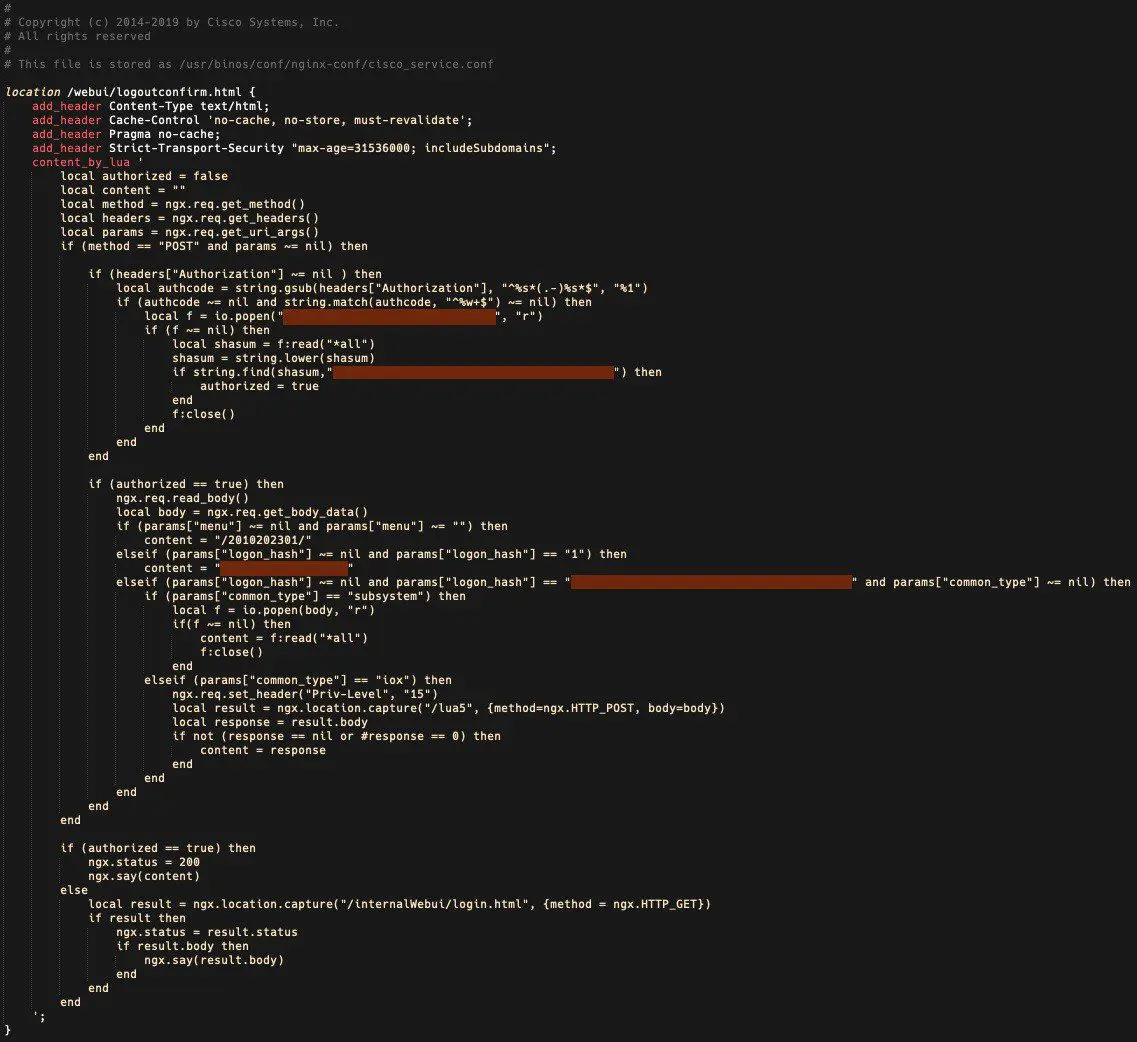Click the Strict-Transport-Security header name

(x=197, y=148)
